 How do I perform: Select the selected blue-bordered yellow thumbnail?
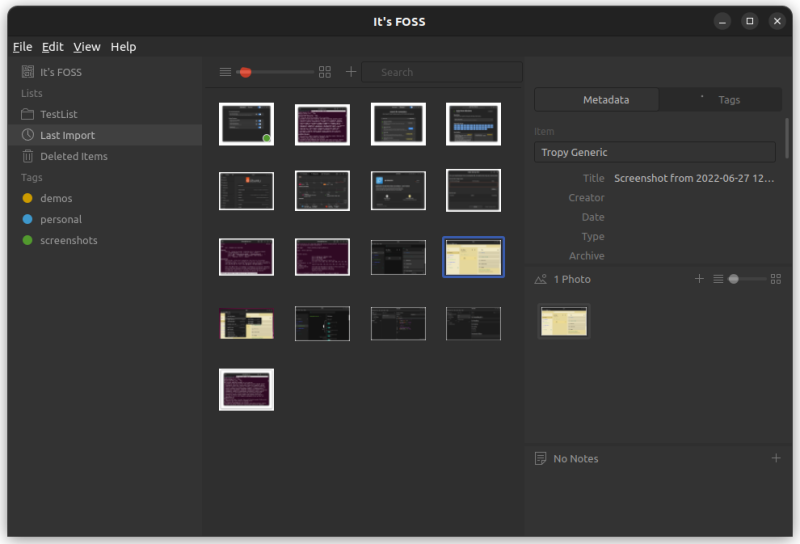(x=473, y=257)
